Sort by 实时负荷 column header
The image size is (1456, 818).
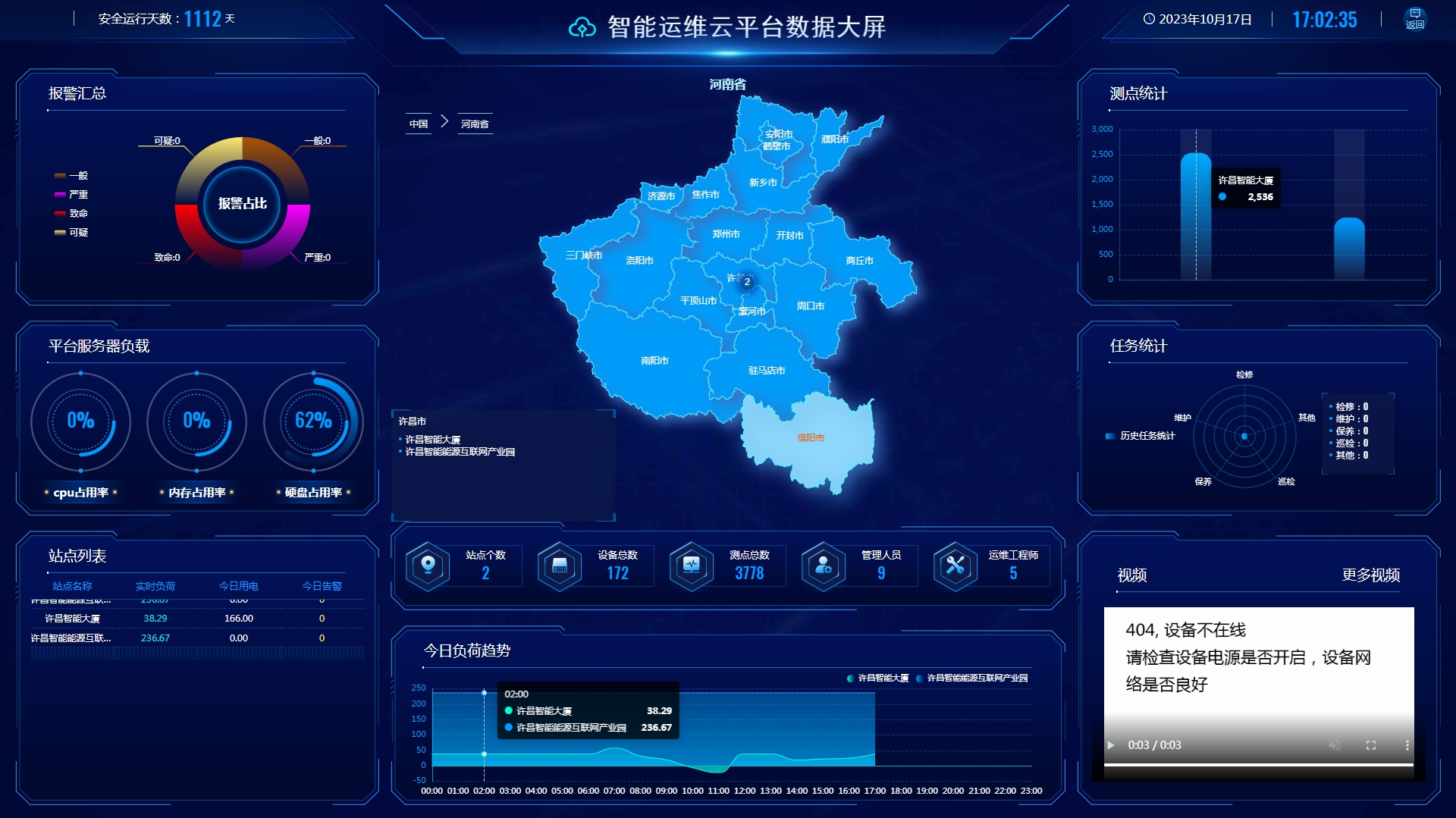[x=155, y=586]
